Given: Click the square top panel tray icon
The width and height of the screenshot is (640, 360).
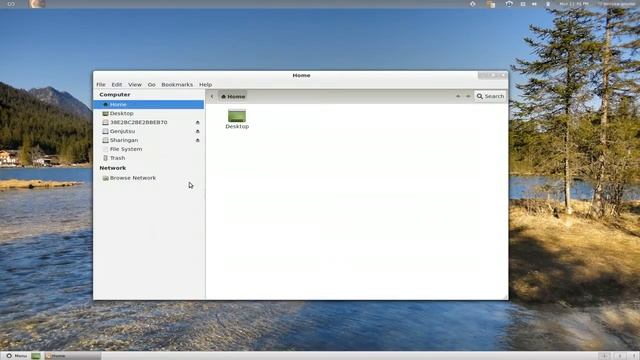Looking at the screenshot, I should (x=523, y=4).
